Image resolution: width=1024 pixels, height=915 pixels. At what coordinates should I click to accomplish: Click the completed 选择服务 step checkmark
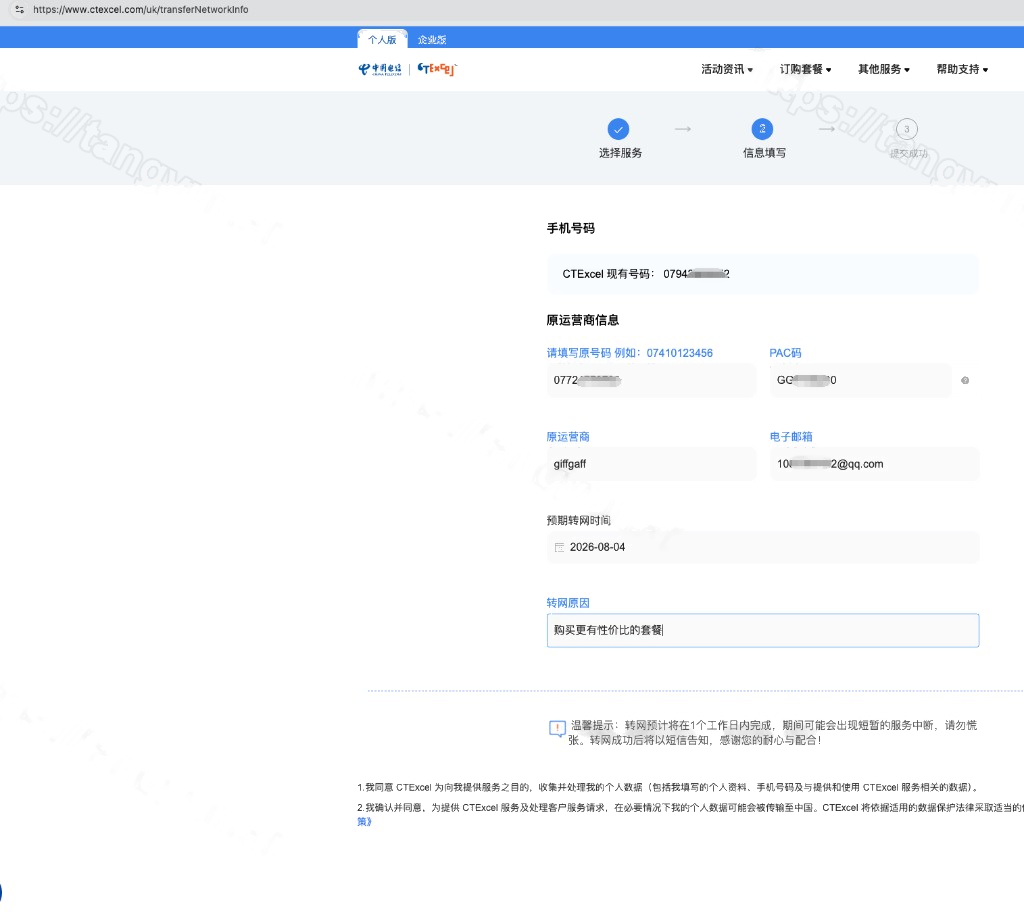[x=618, y=129]
